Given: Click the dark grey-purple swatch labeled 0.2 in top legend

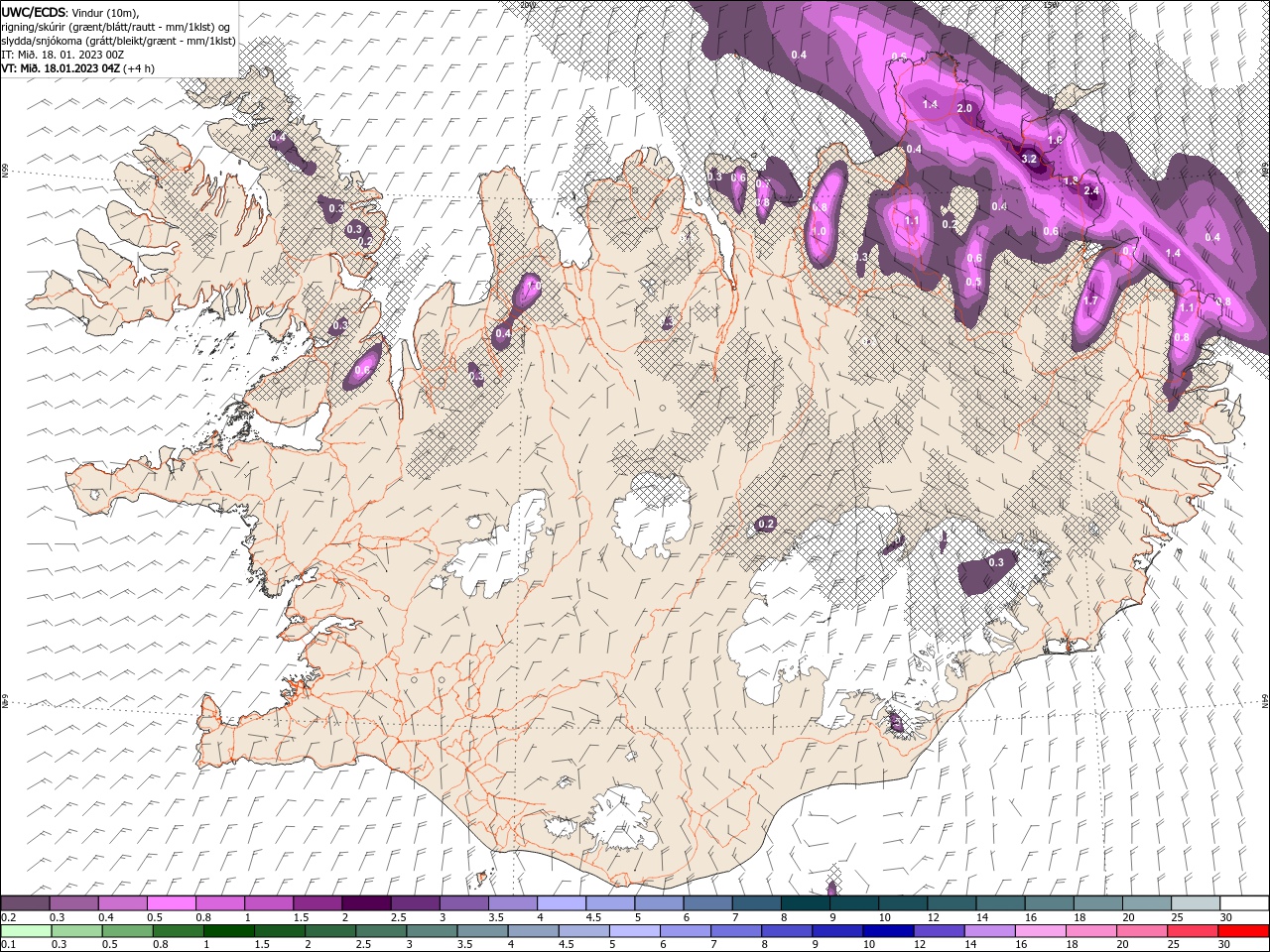Looking at the screenshot, I should [25, 903].
